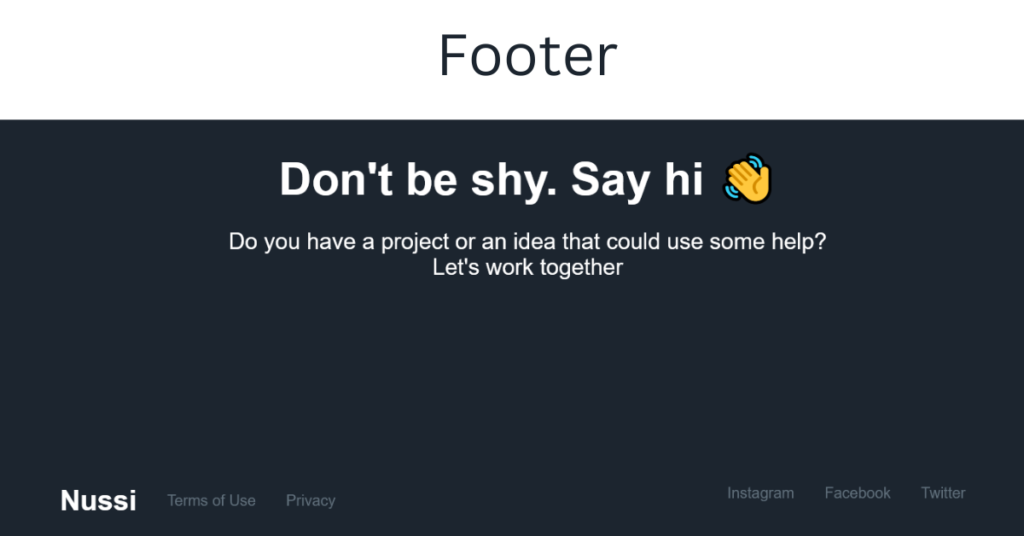
Task: Visit the Instagram social link
Action: [x=761, y=493]
